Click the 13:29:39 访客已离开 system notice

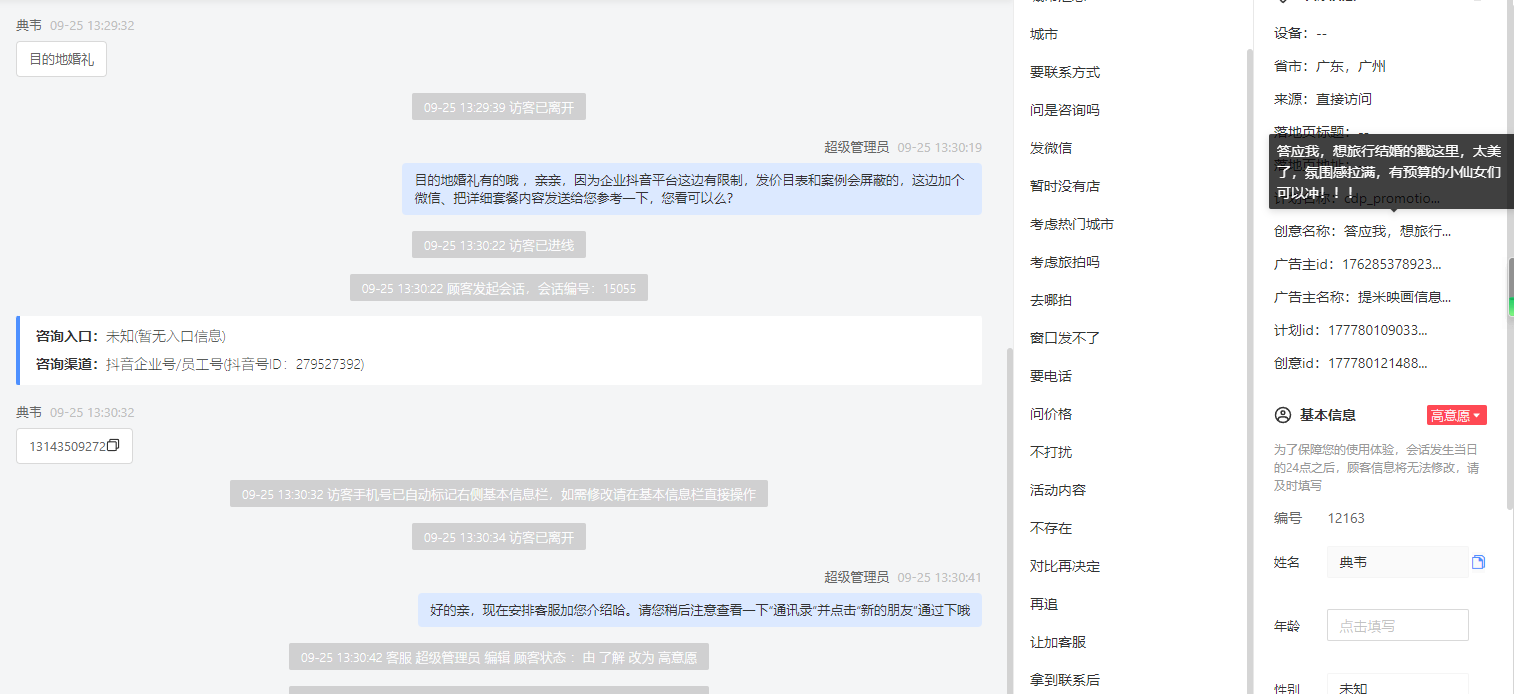499,107
